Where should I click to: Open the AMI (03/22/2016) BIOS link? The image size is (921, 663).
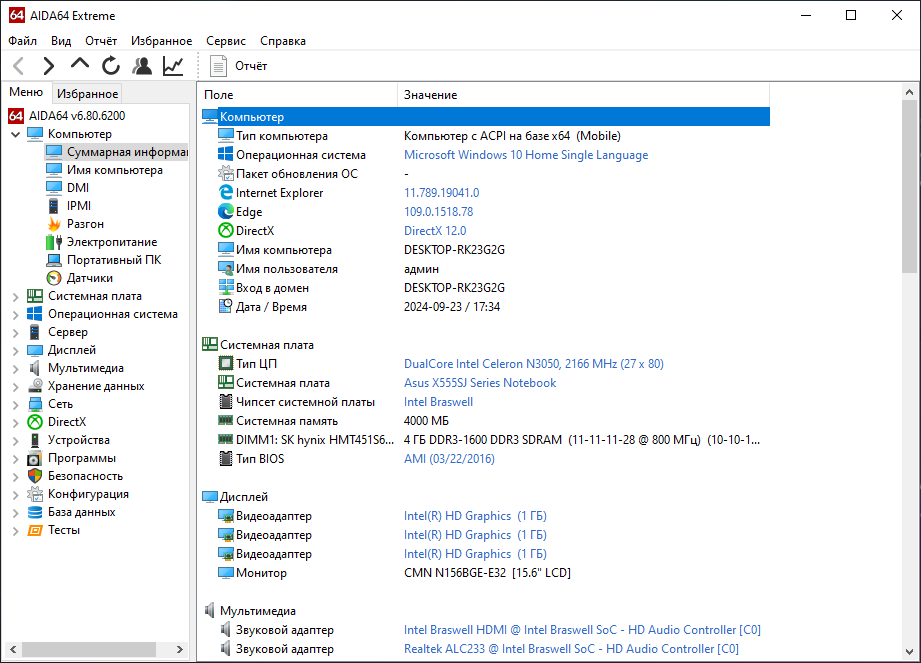[x=449, y=459]
